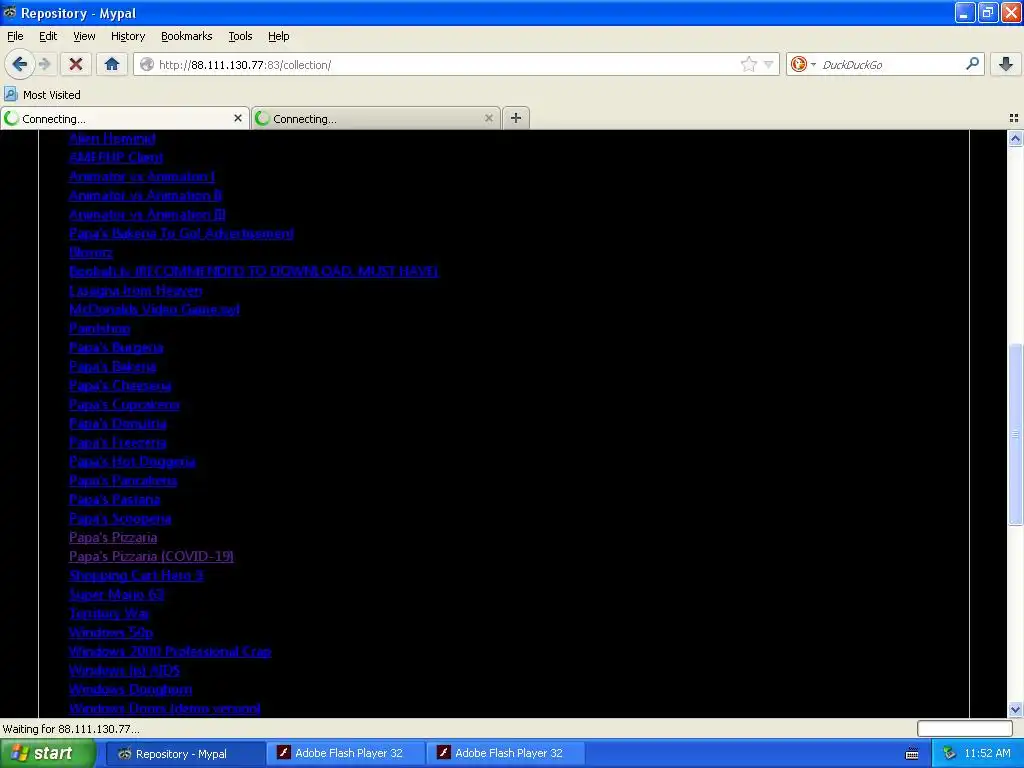Open the visited Papa's Pizzaria link

(x=113, y=537)
